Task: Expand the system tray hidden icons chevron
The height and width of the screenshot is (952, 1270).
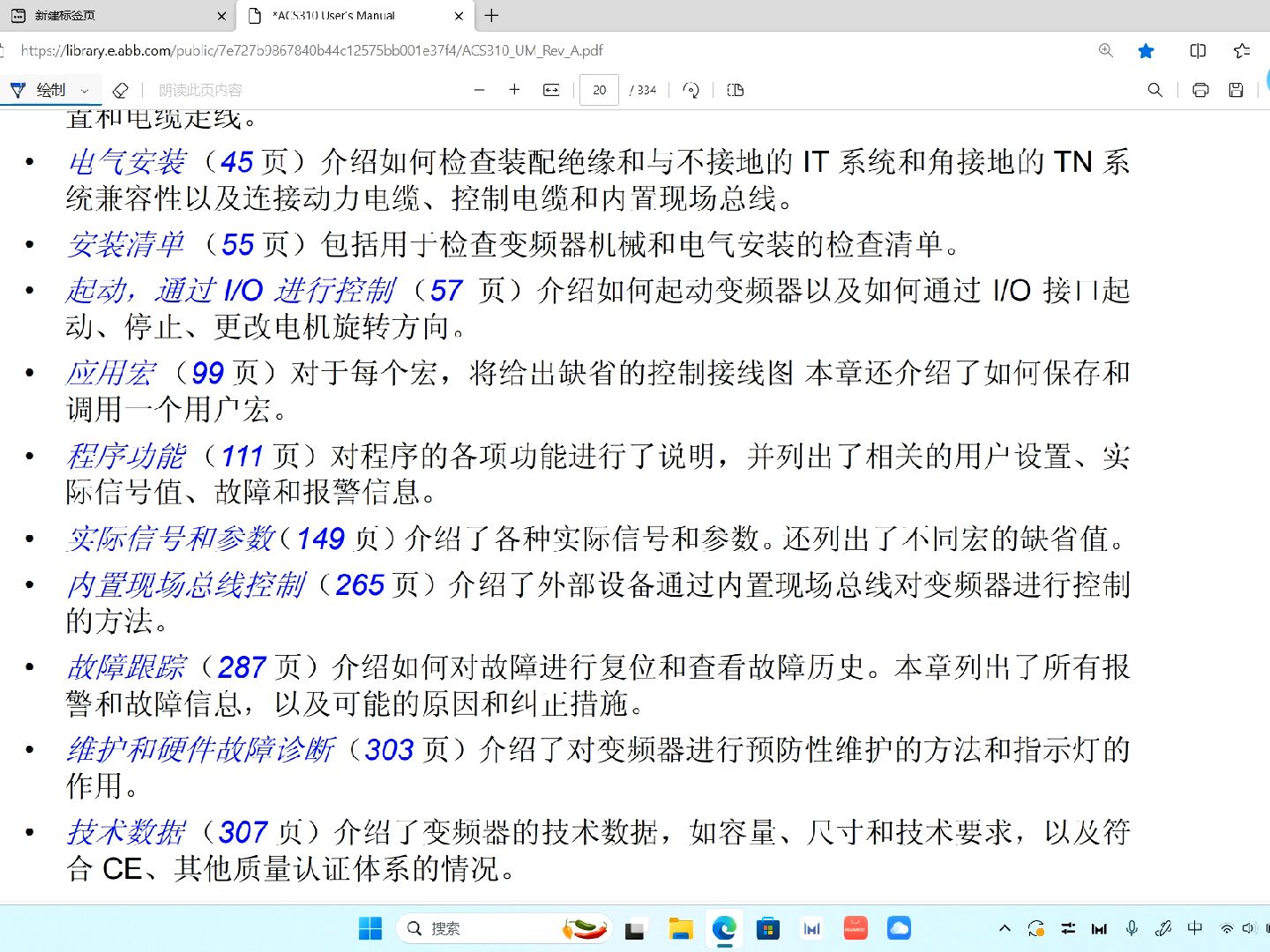Action: coord(1005,928)
